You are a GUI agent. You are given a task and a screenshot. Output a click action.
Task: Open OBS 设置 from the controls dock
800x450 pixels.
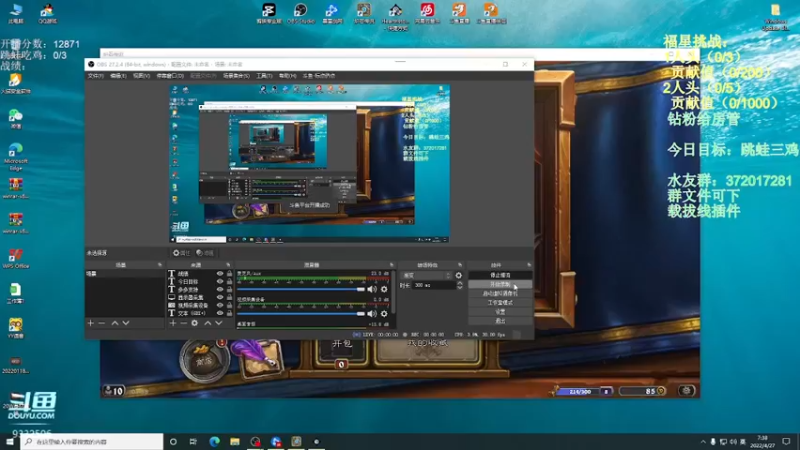pos(500,312)
